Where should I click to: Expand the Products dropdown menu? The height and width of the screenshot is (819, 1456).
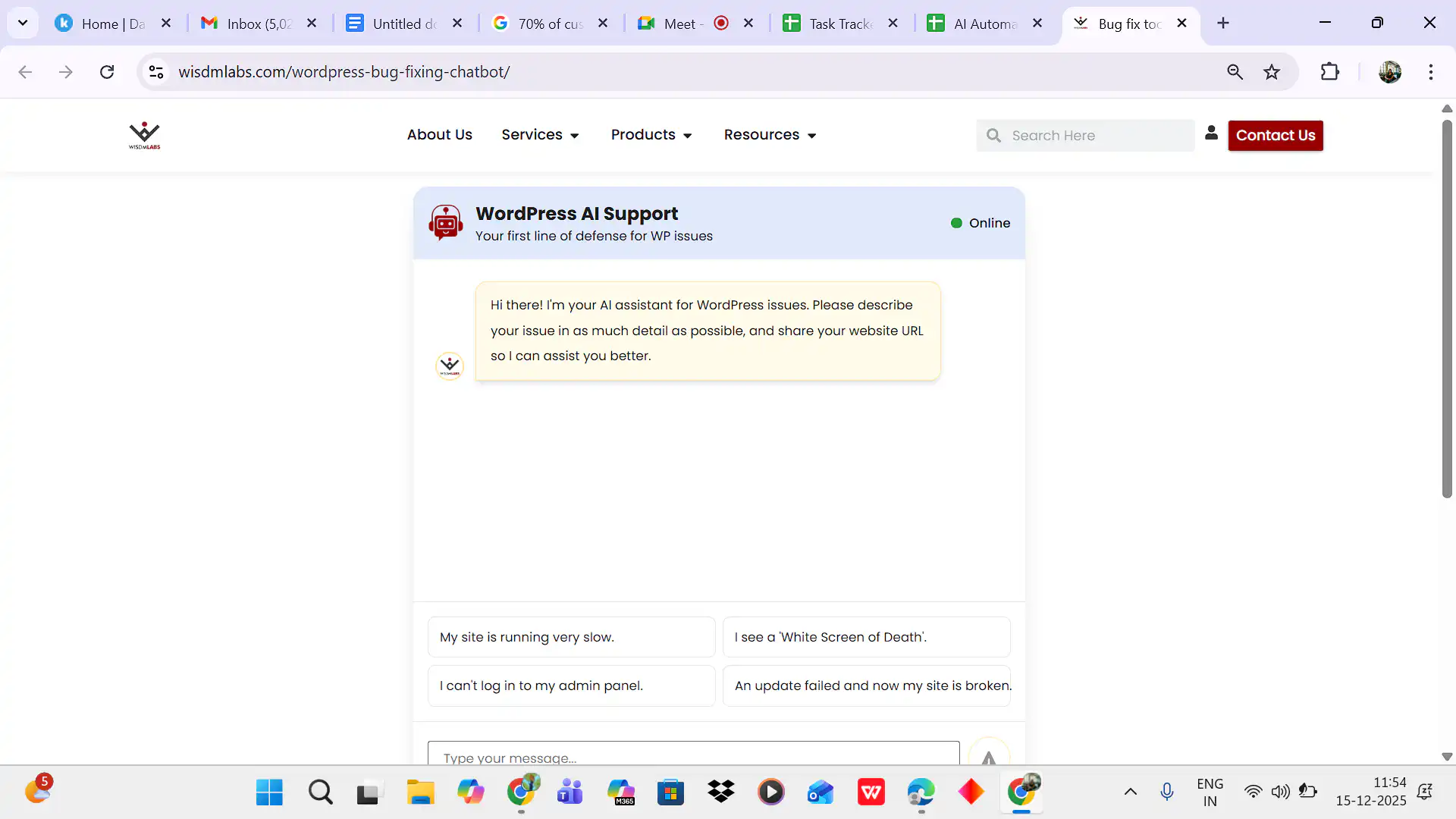651,135
